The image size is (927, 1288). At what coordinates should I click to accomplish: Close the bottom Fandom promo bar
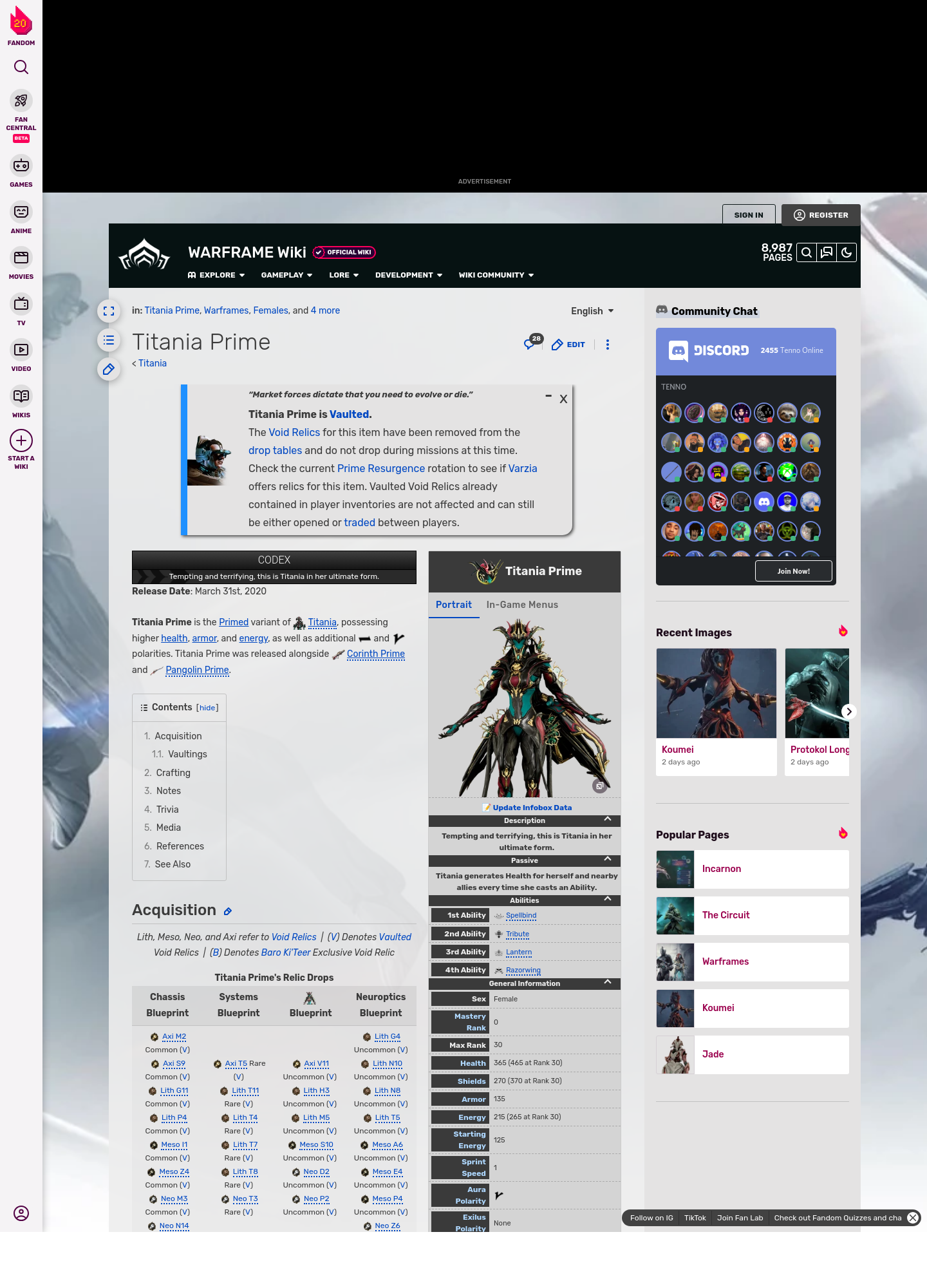(x=913, y=1218)
